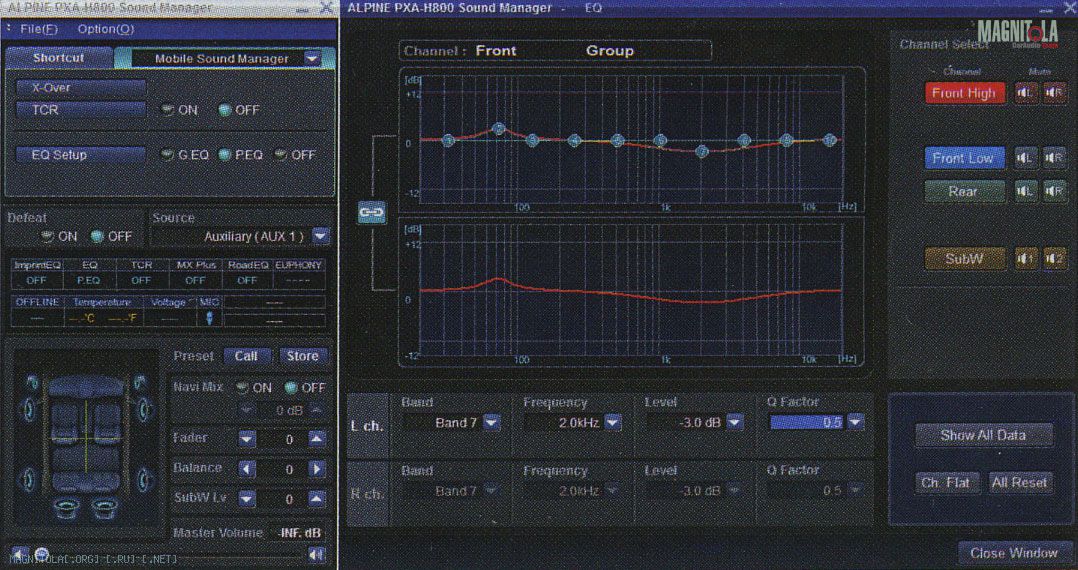Open L ch. Band dropdown
The height and width of the screenshot is (570, 1078).
click(491, 422)
